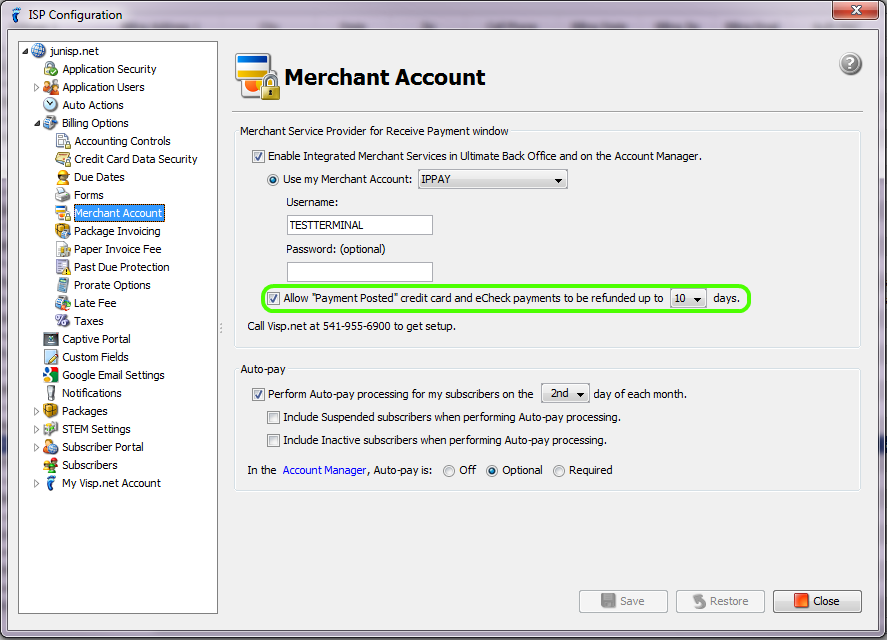Expand the STEM Settings node
The width and height of the screenshot is (887, 640).
(x=37, y=429)
